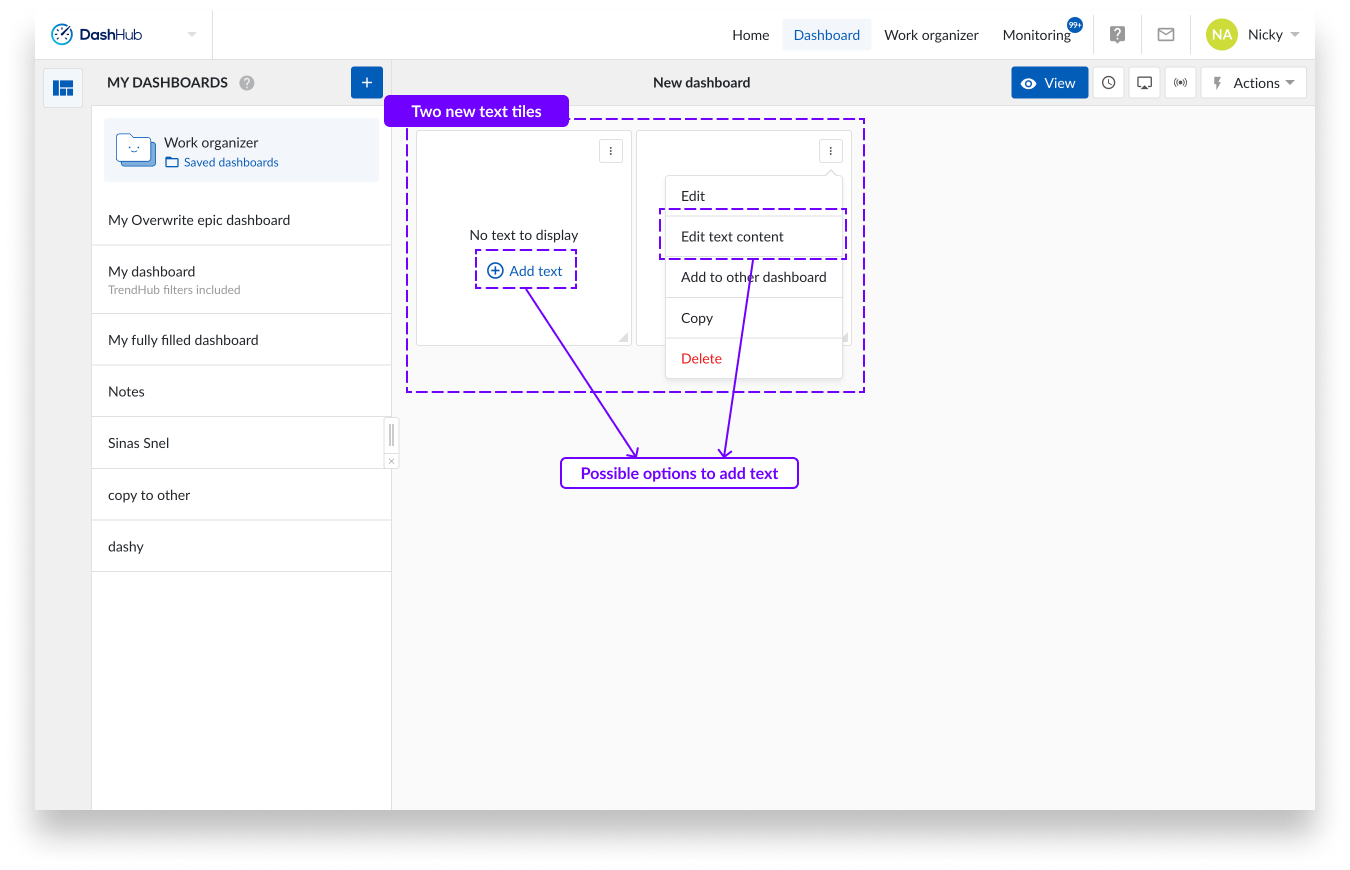Screen dimensions: 1350x870
Task: Open My fully filled dashboard
Action: click(183, 340)
